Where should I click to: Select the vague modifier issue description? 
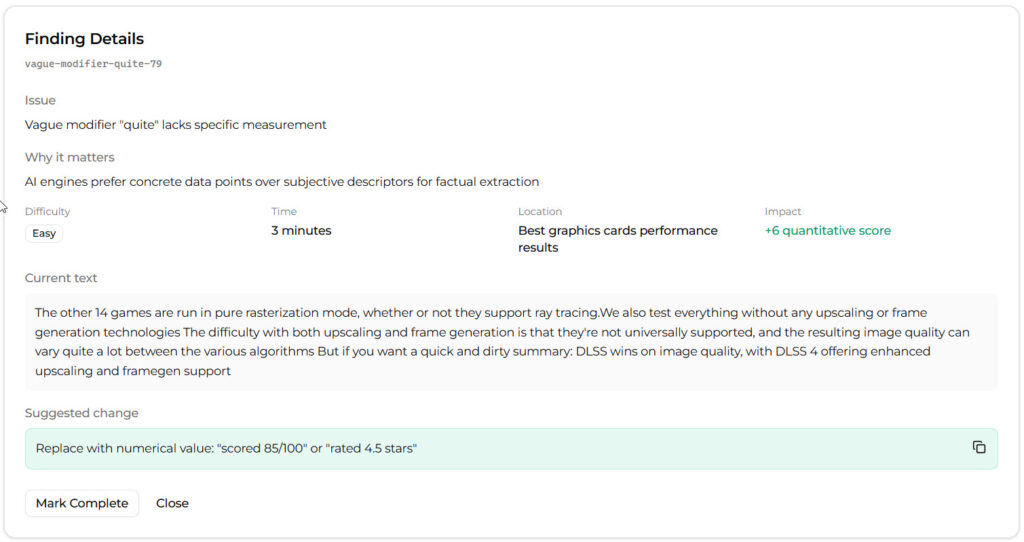176,125
